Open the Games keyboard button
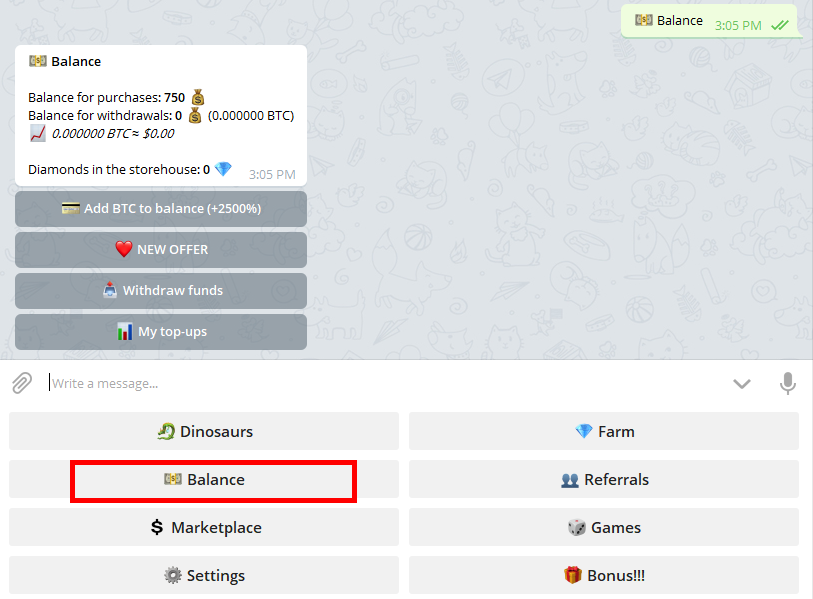This screenshot has height=599, width=813. 604,528
